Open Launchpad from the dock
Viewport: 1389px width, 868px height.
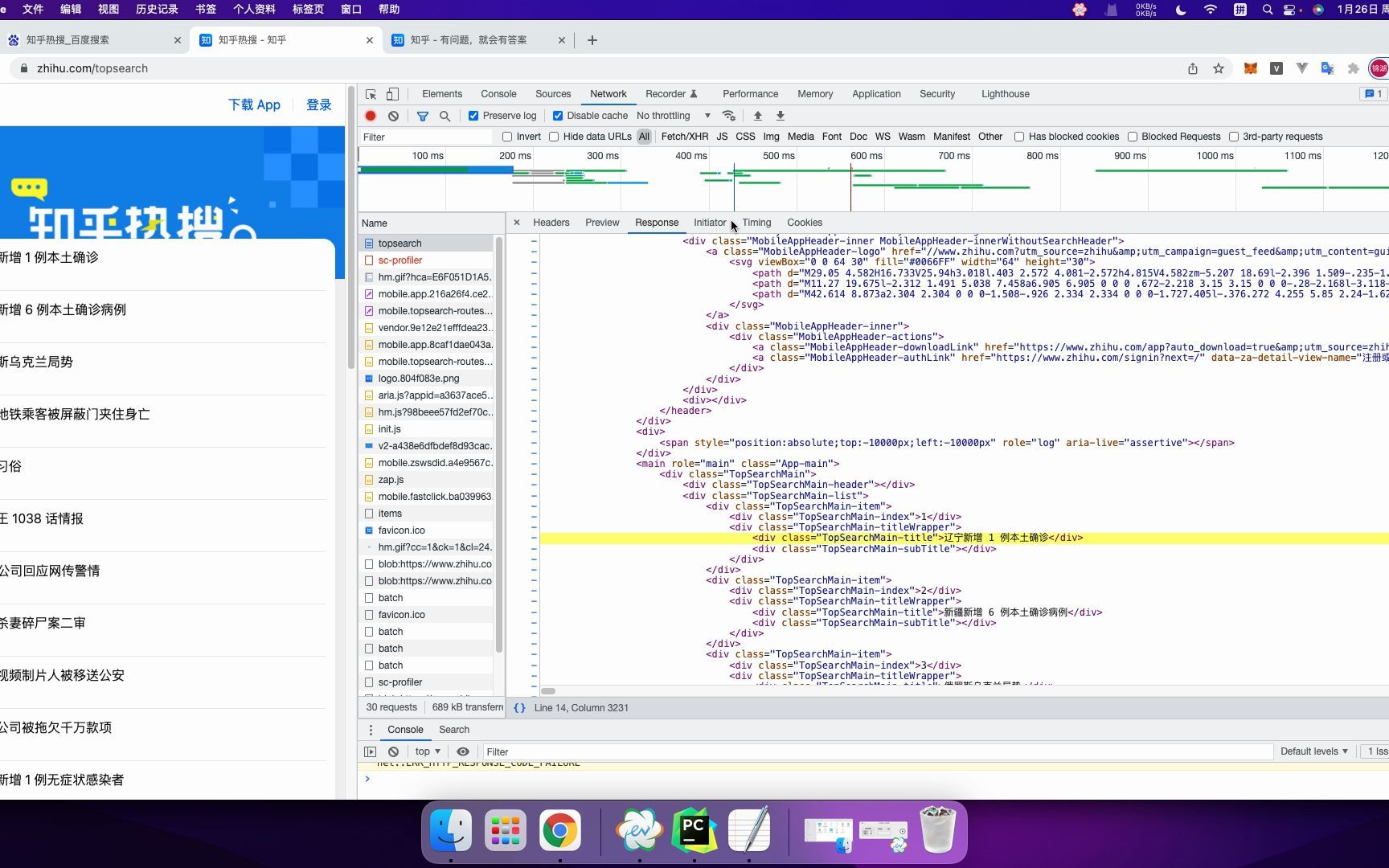506,830
